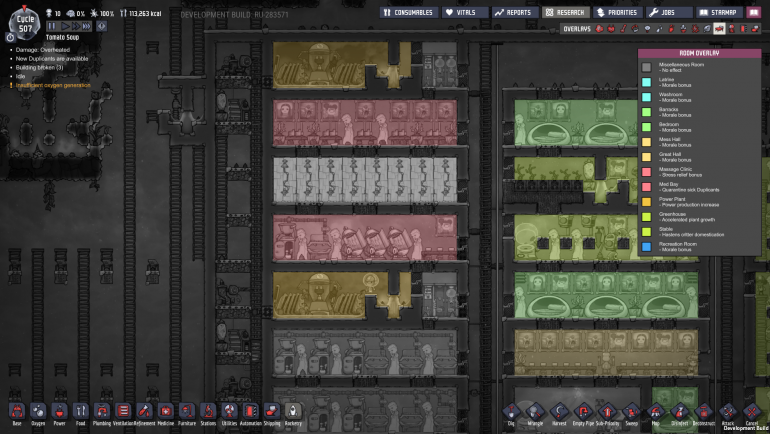Image resolution: width=770 pixels, height=434 pixels.
Task: Open the Power build category
Action: pyautogui.click(x=59, y=411)
